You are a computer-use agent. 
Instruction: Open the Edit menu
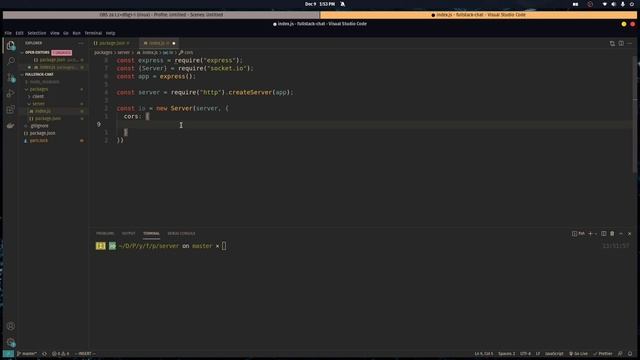pyautogui.click(x=19, y=33)
